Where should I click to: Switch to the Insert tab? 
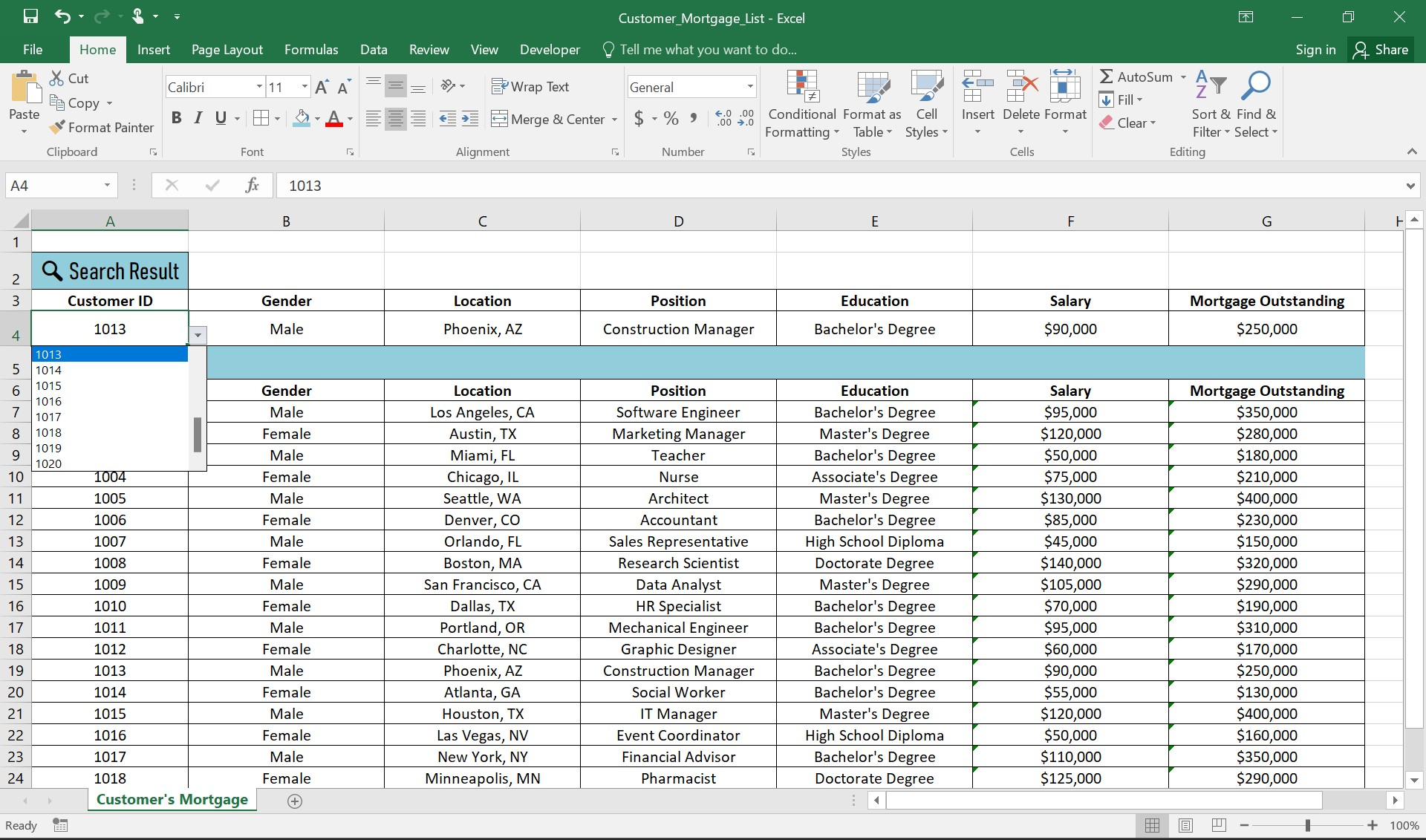[x=154, y=50]
